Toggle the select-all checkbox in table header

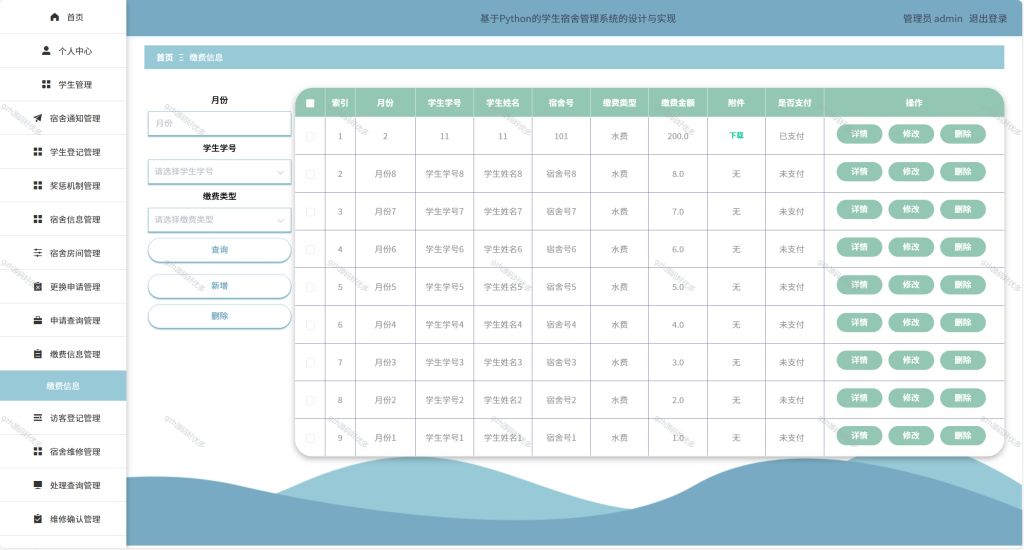coord(310,103)
